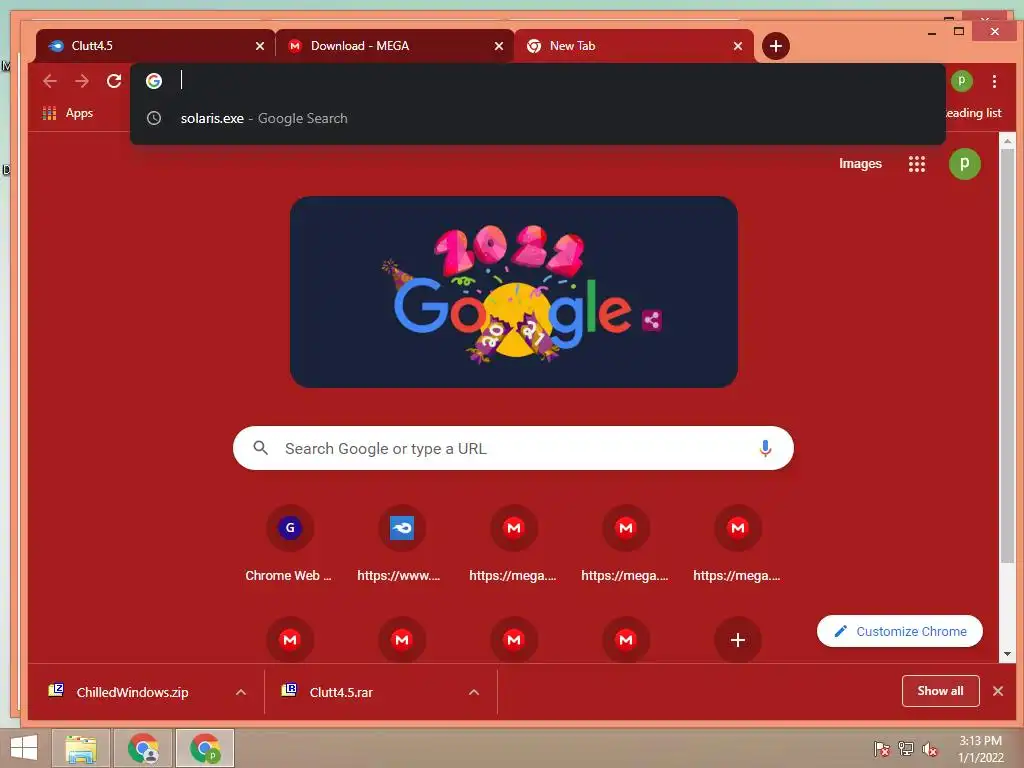The width and height of the screenshot is (1024, 768).
Task: Click the page scrollbar up arrow
Action: click(x=1008, y=140)
